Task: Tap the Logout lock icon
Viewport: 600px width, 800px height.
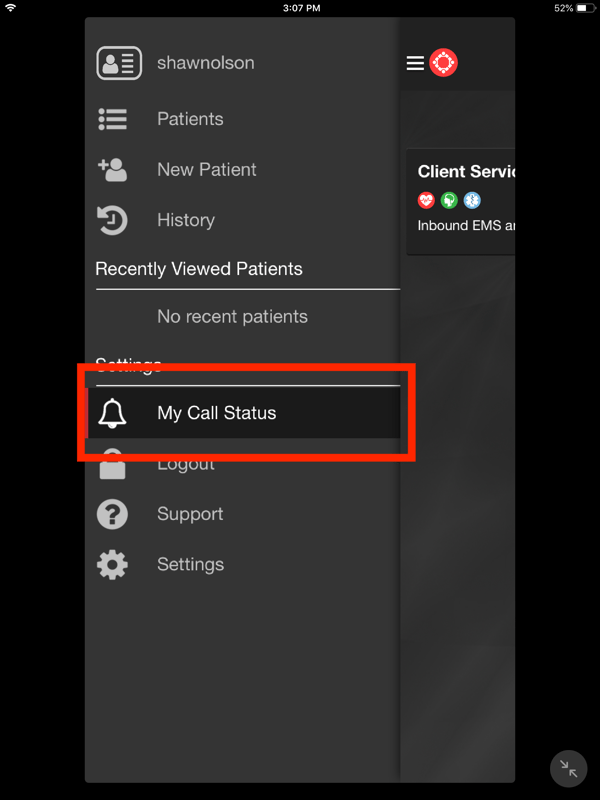Action: 112,463
